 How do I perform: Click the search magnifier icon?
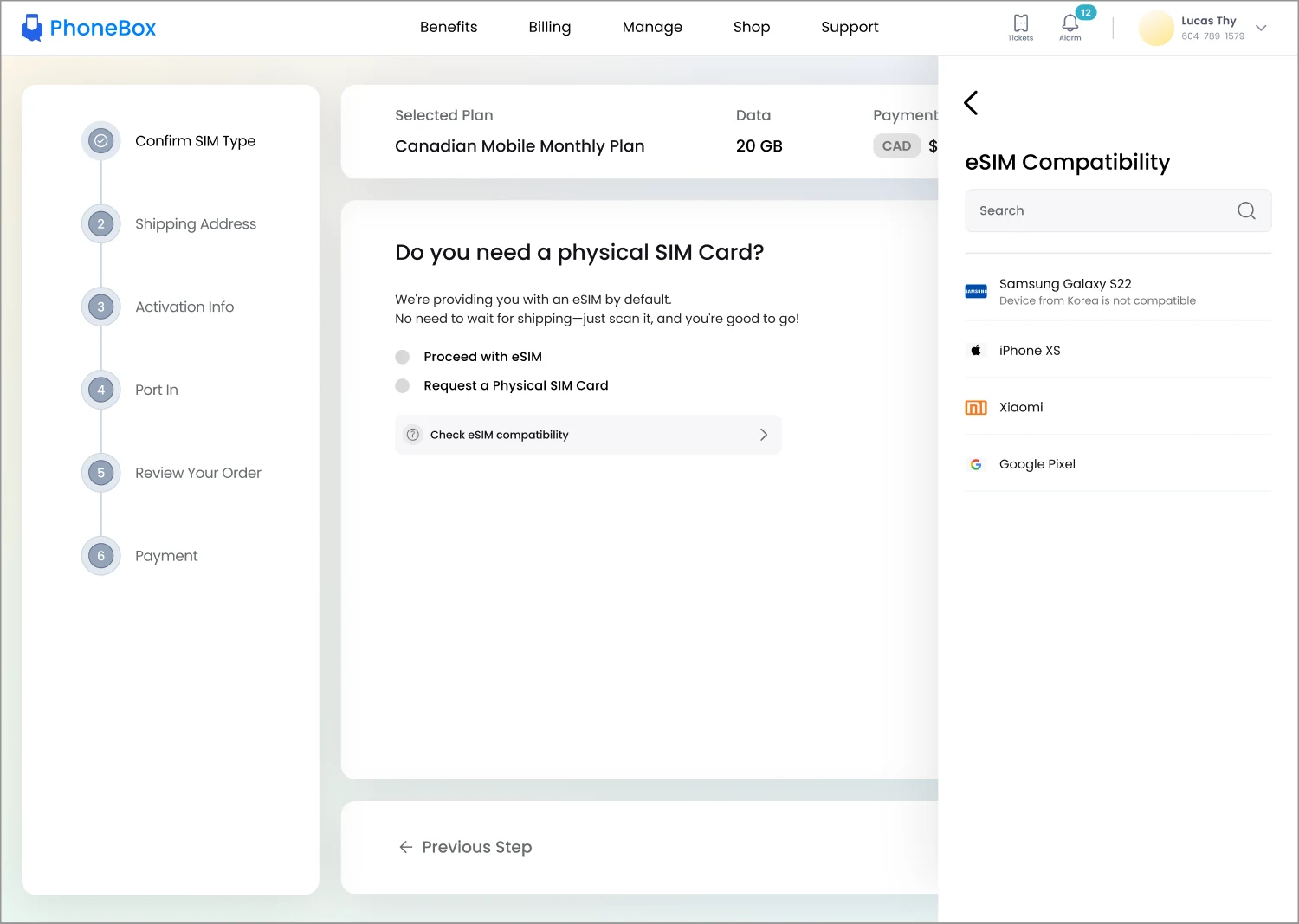1246,210
